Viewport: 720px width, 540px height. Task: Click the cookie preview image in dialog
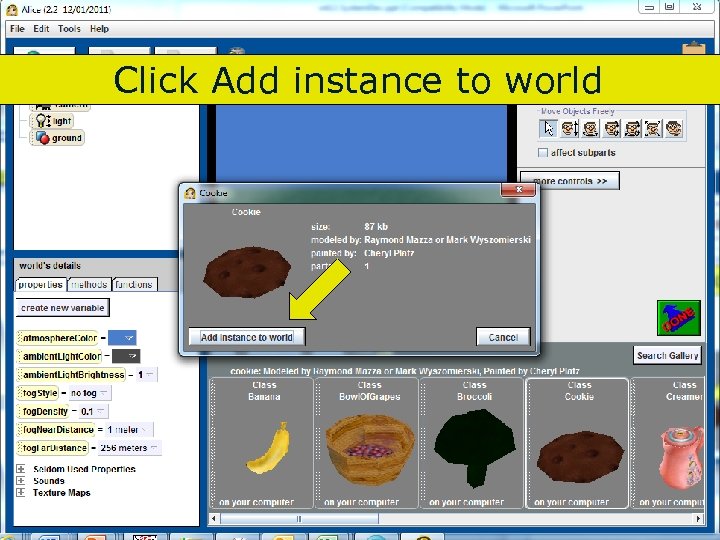click(x=247, y=272)
